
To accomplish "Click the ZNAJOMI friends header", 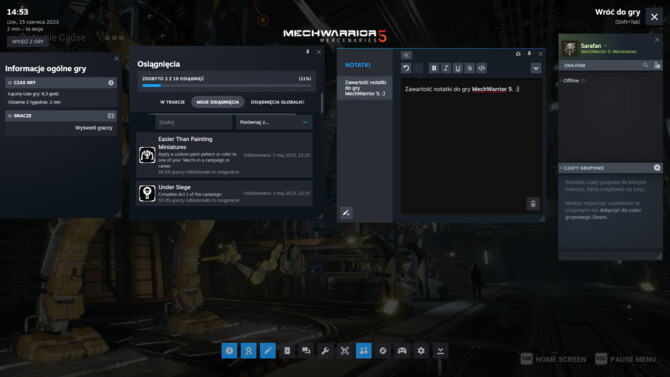I will [575, 65].
